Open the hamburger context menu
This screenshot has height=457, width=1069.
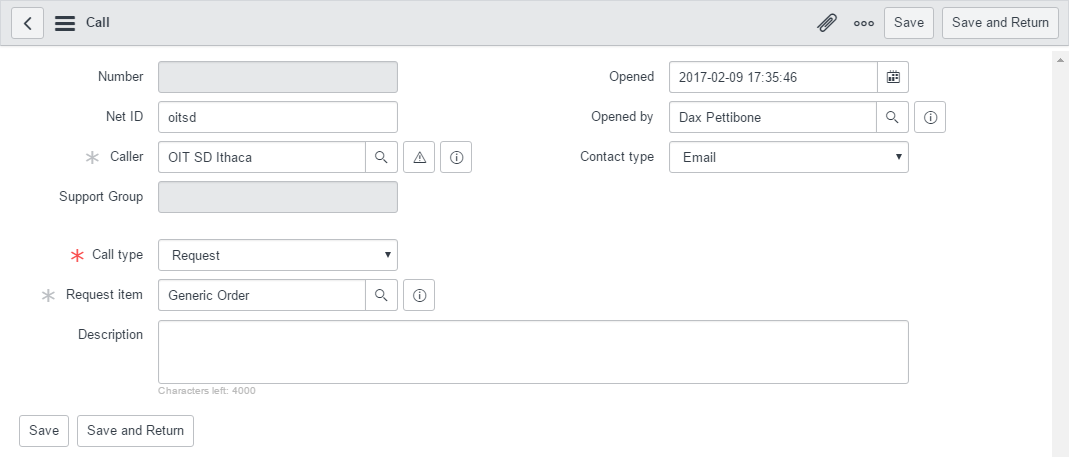tap(65, 23)
